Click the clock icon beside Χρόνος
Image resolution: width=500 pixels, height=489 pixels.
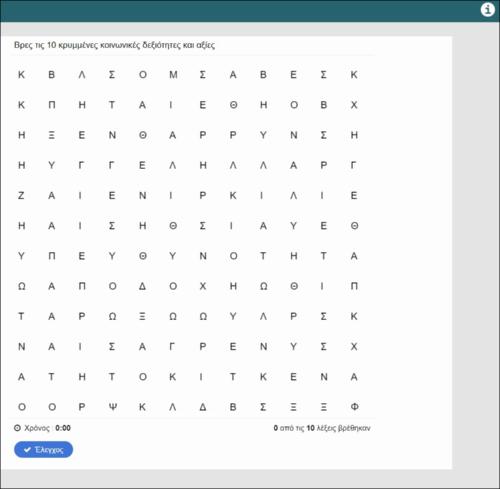pos(17,428)
